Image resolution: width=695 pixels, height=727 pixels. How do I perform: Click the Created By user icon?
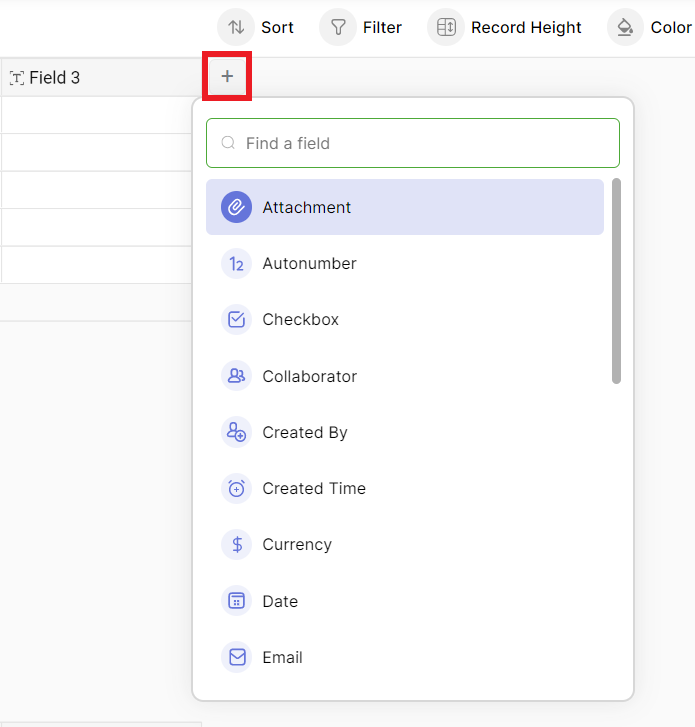[236, 432]
